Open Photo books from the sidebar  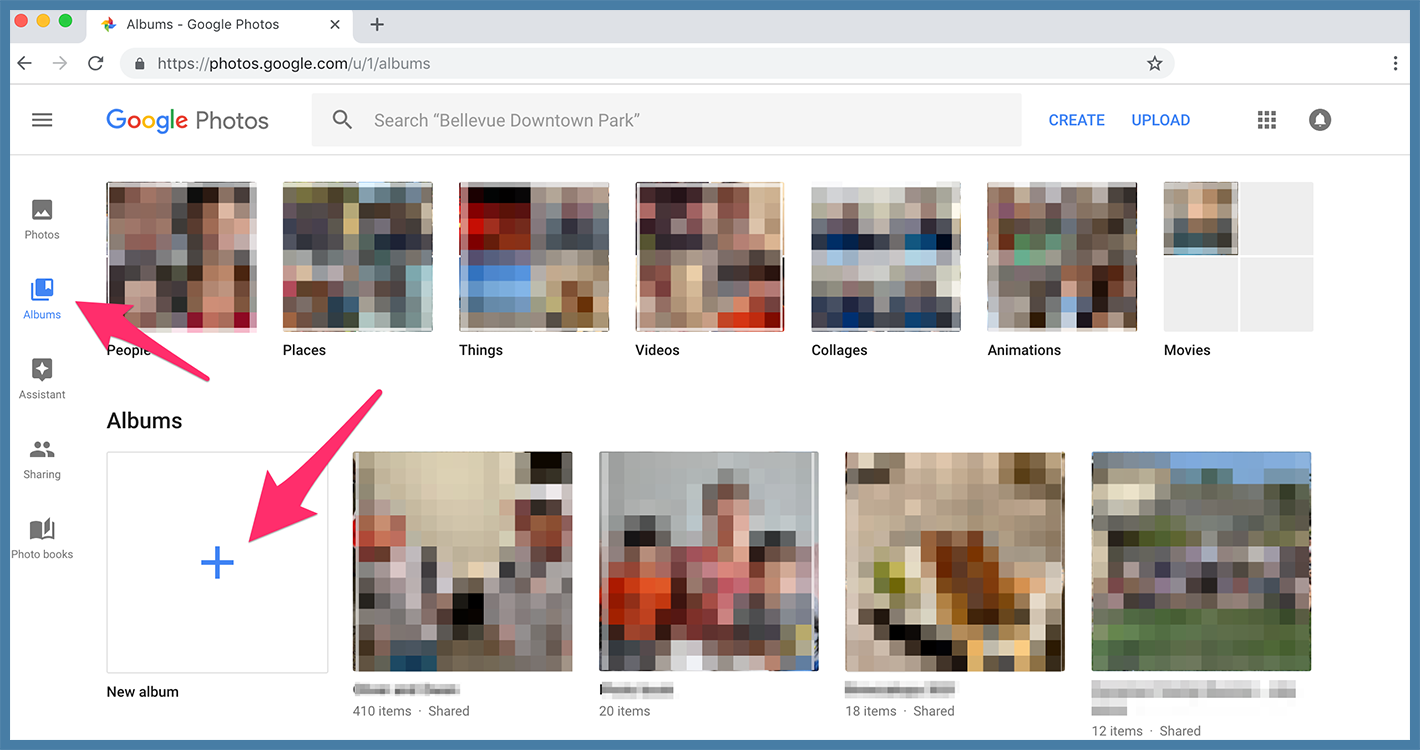pos(42,538)
